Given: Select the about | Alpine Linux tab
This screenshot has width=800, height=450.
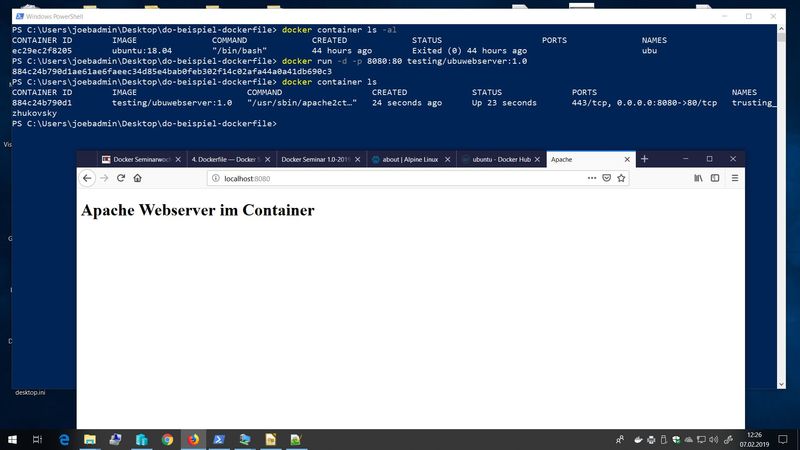Looking at the screenshot, I should (x=410, y=159).
